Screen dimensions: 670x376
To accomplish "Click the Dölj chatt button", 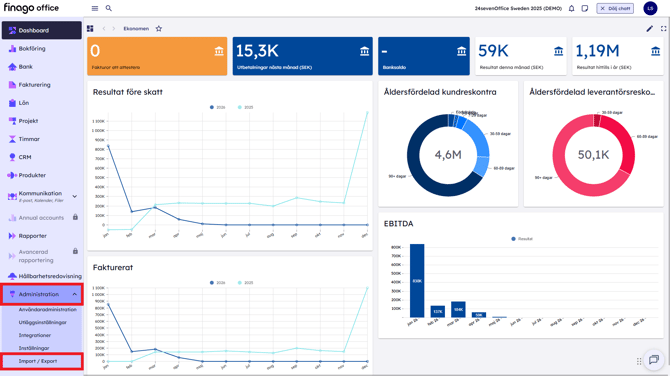I will click(615, 8).
